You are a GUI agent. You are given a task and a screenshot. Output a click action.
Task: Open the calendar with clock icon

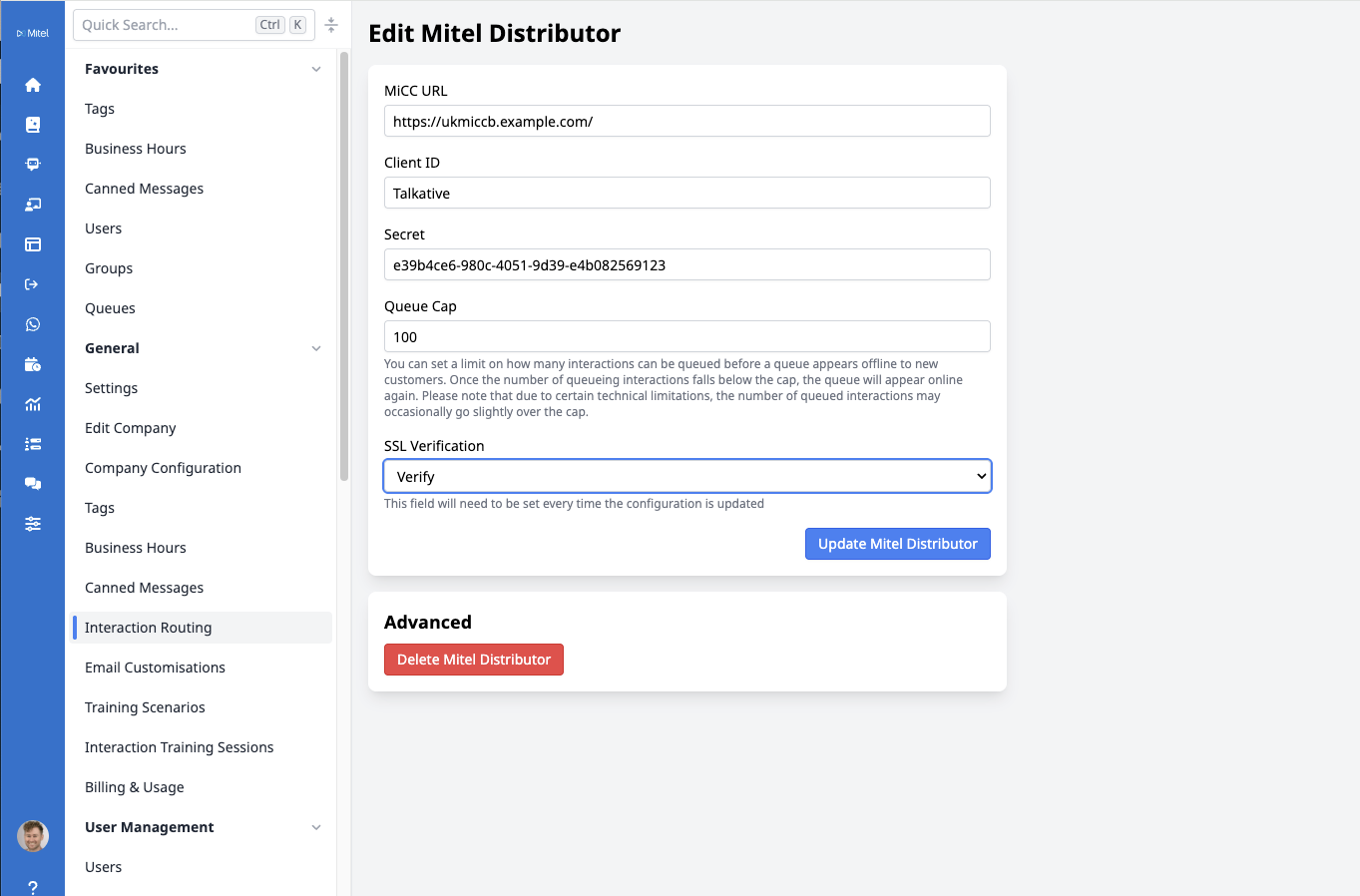(x=33, y=364)
